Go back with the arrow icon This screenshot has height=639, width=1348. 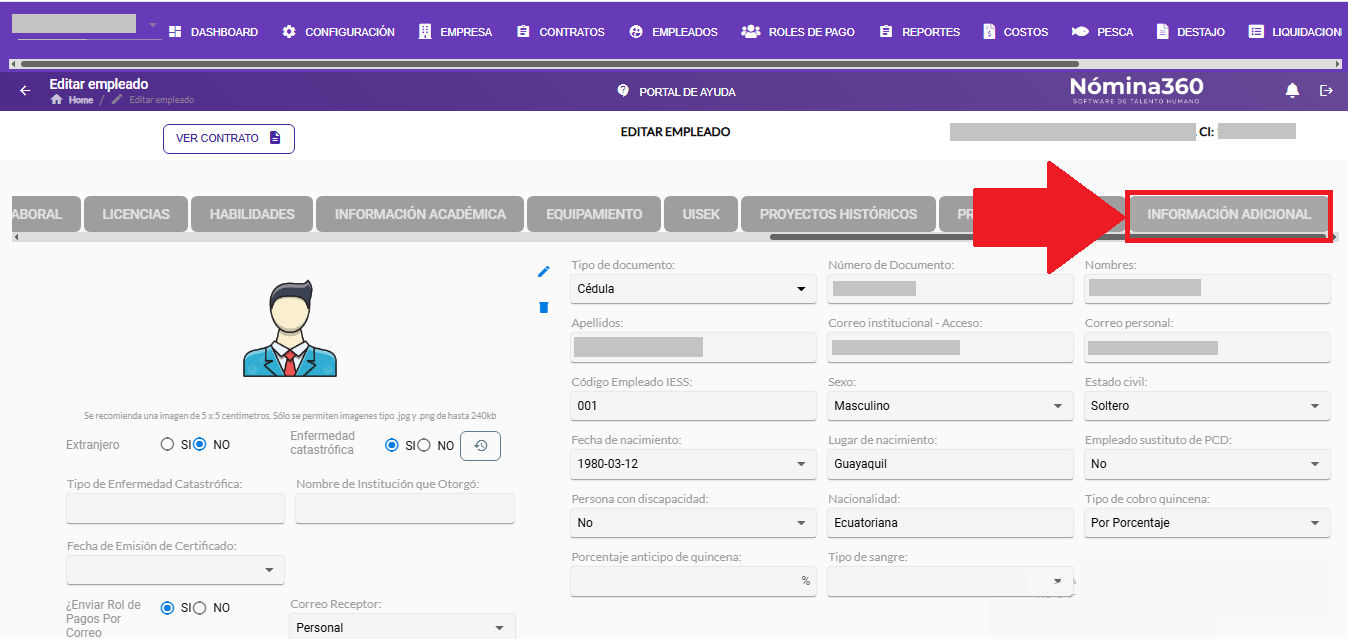tap(26, 91)
